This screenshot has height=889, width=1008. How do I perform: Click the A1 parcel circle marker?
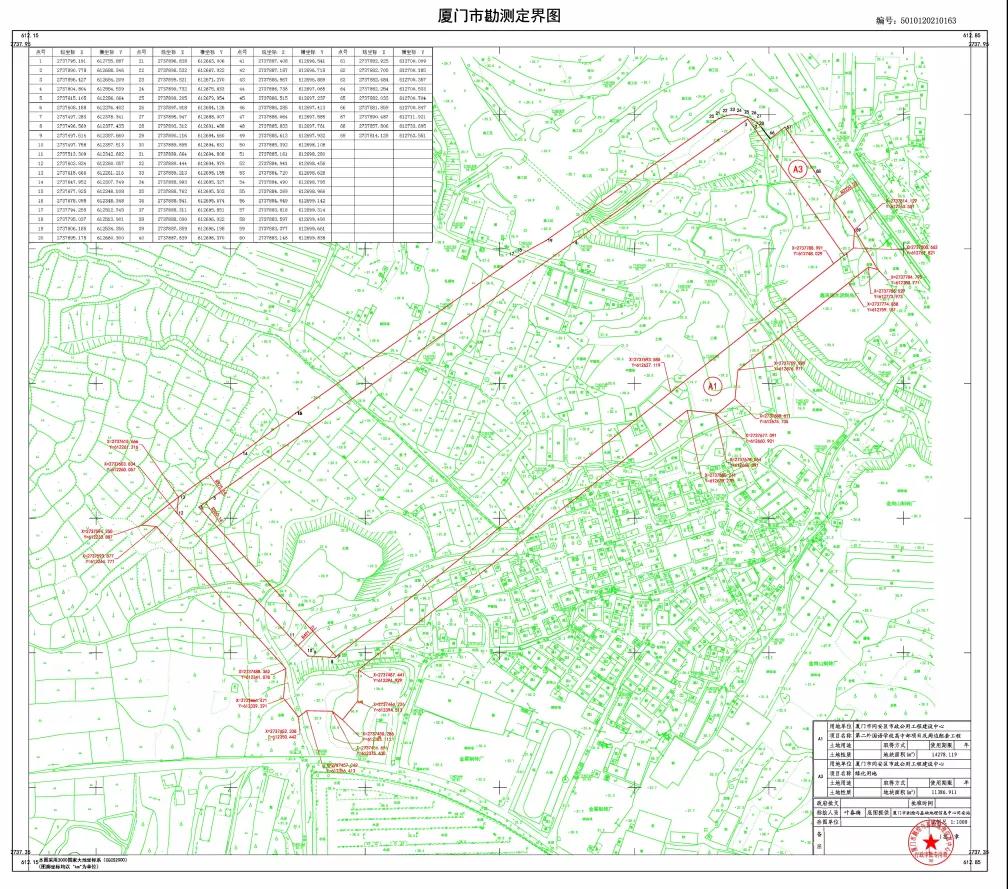[x=712, y=385]
